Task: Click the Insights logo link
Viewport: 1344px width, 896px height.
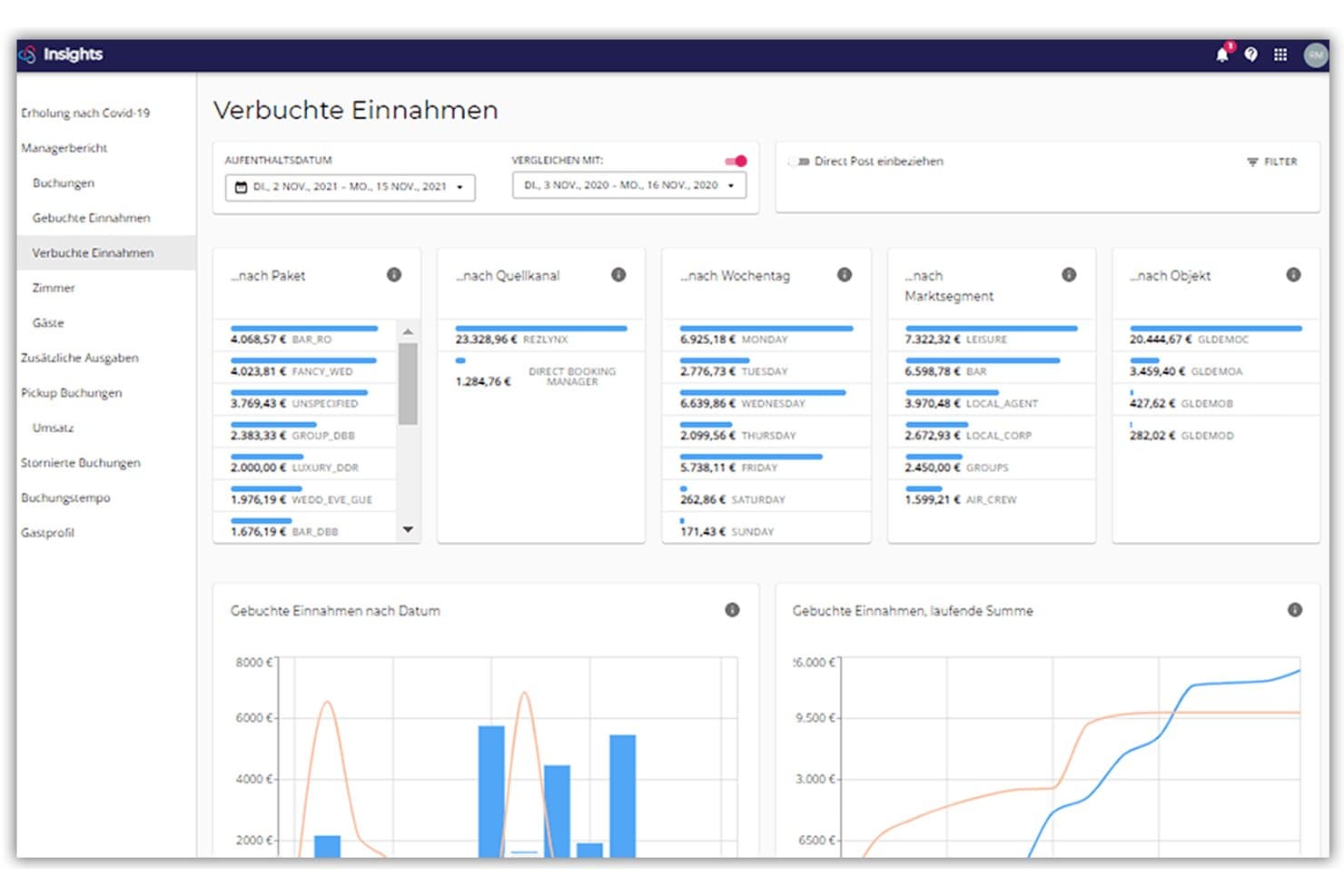Action: point(62,54)
